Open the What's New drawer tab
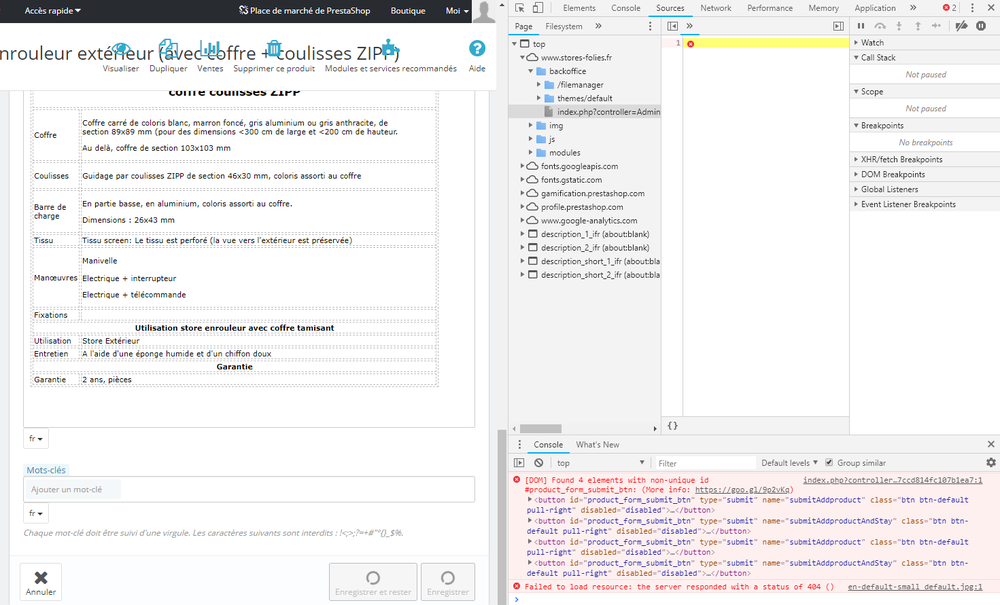Image resolution: width=1000 pixels, height=605 pixels. (598, 444)
